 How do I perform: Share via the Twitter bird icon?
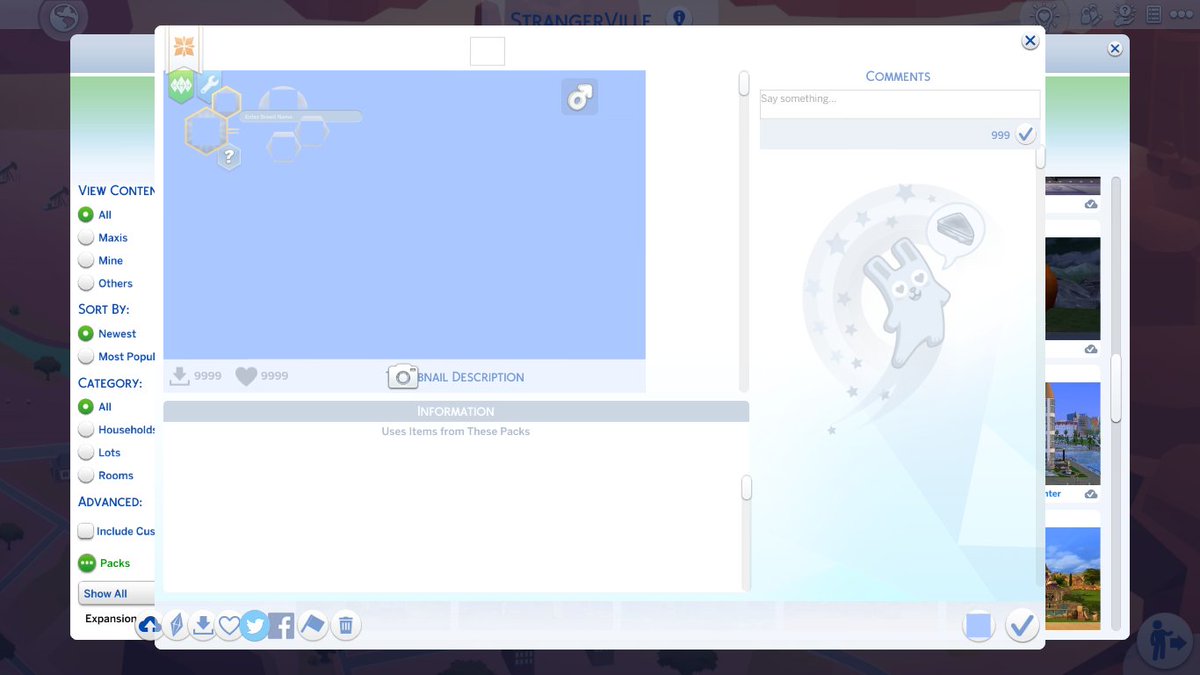coord(254,626)
